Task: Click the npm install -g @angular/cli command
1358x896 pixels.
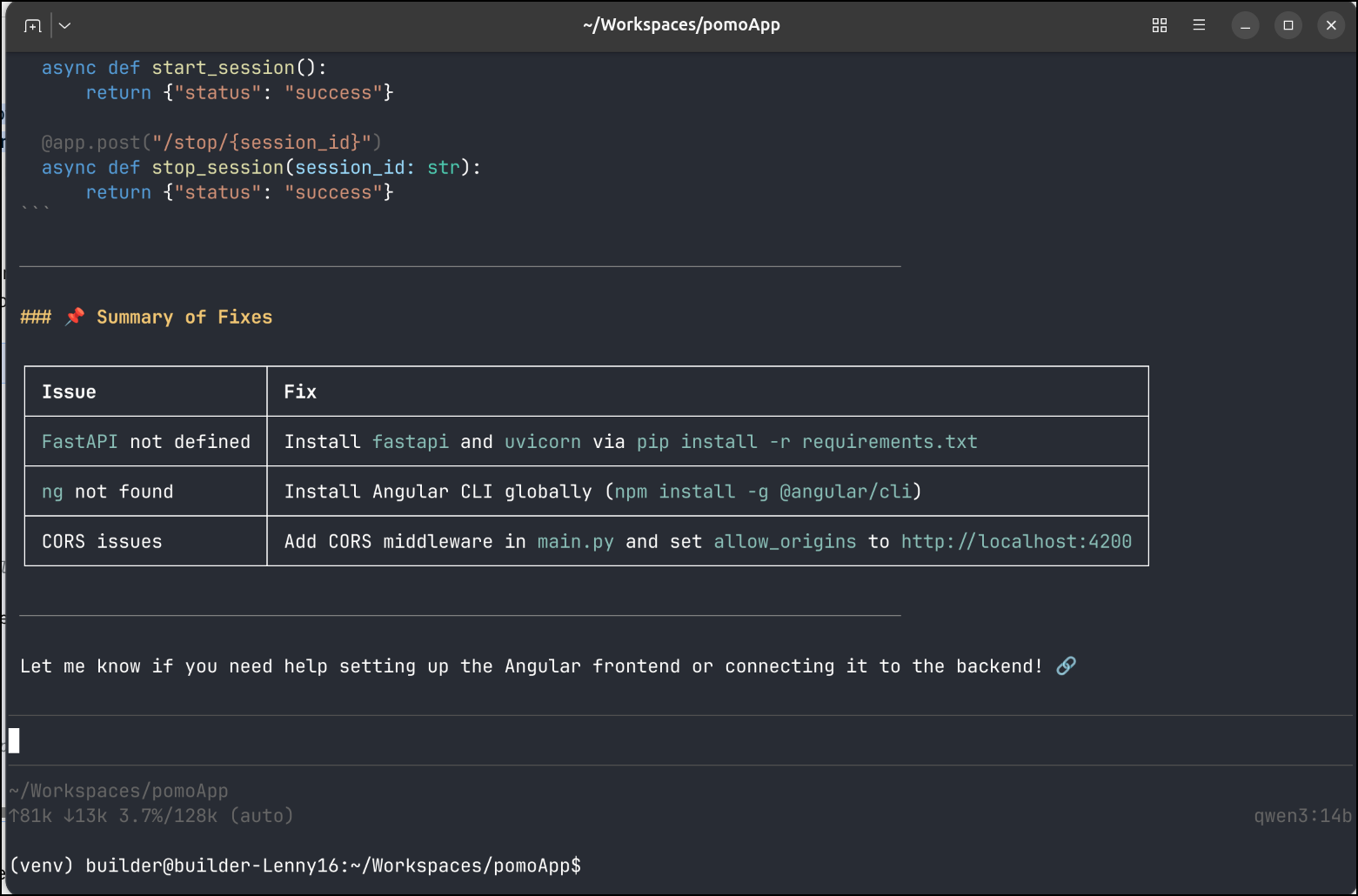Action: (763, 491)
